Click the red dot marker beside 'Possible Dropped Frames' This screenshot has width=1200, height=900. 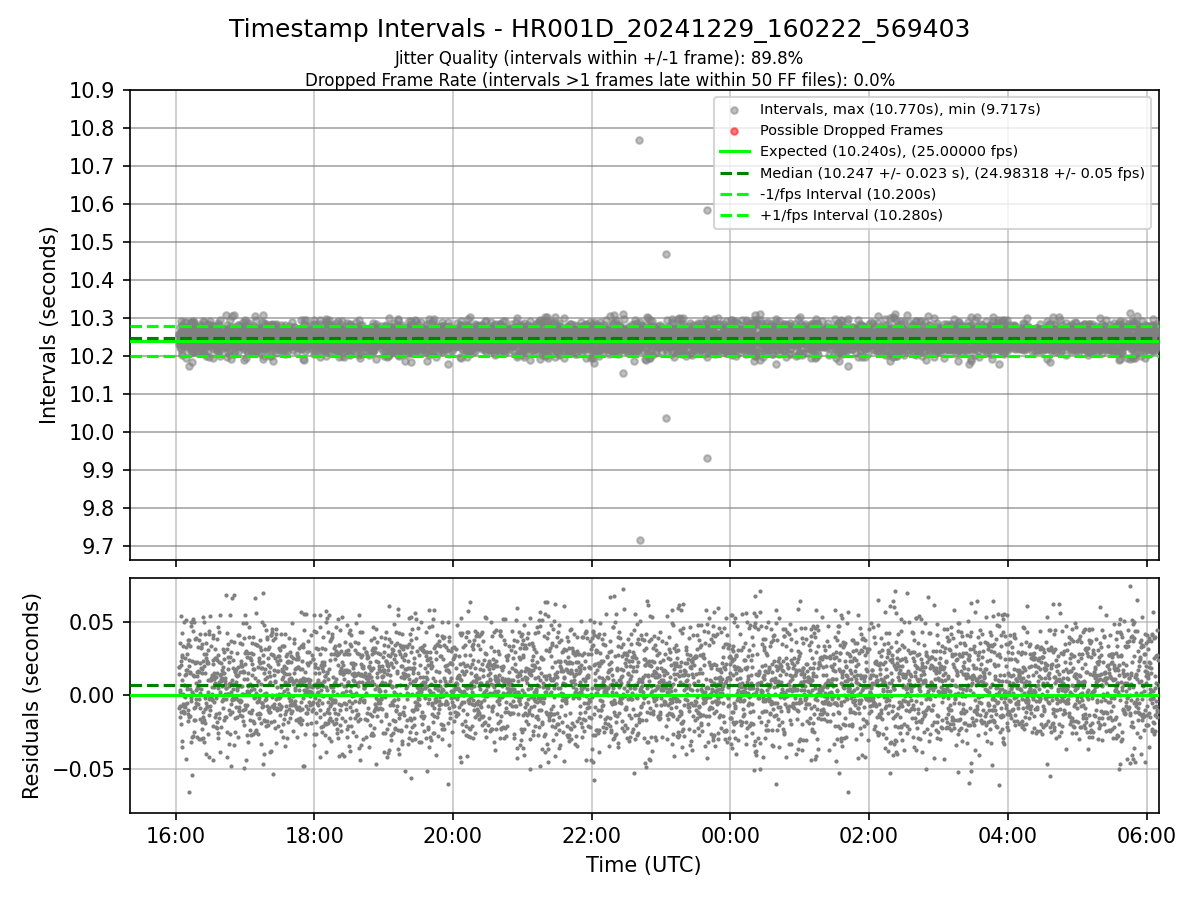pos(734,131)
